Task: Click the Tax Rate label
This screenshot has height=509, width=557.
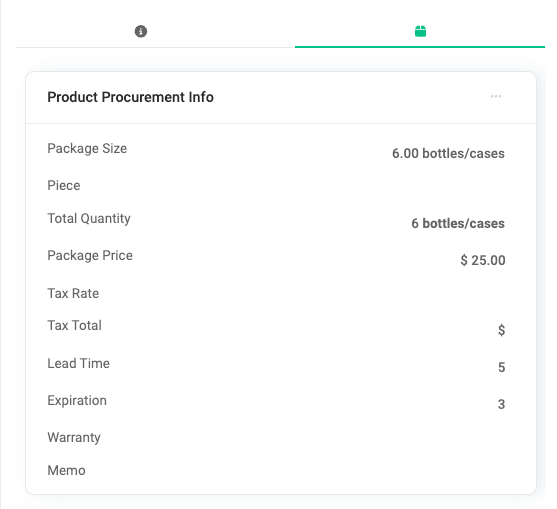Action: pyautogui.click(x=73, y=293)
